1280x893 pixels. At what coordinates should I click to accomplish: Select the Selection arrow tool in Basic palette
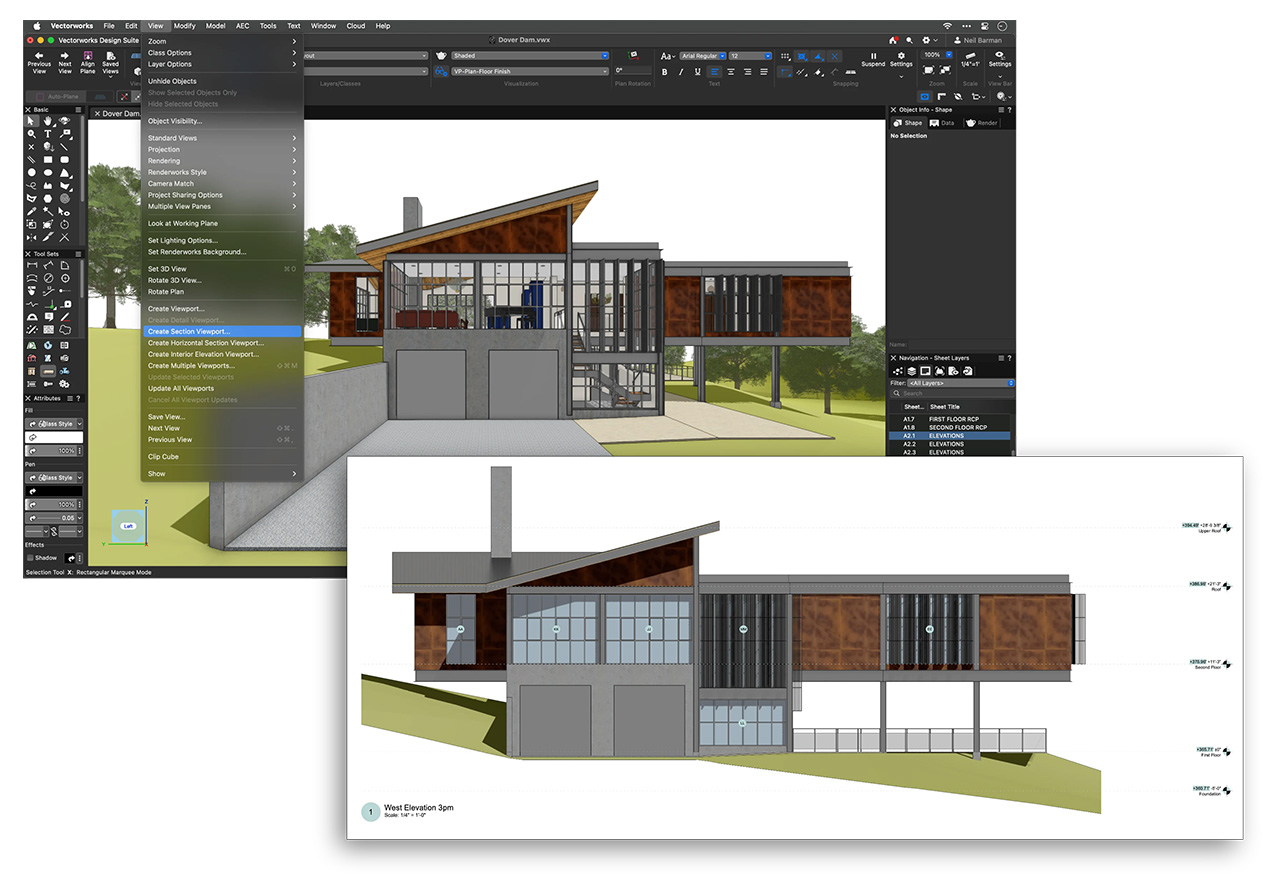click(31, 121)
